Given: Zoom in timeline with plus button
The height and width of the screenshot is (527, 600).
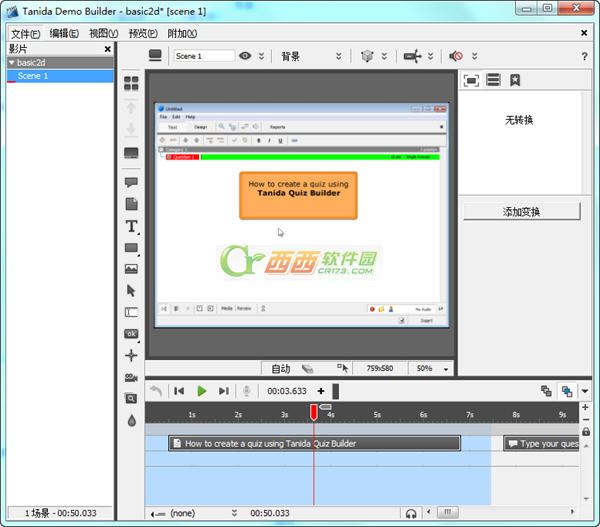Looking at the screenshot, I should (x=585, y=407).
